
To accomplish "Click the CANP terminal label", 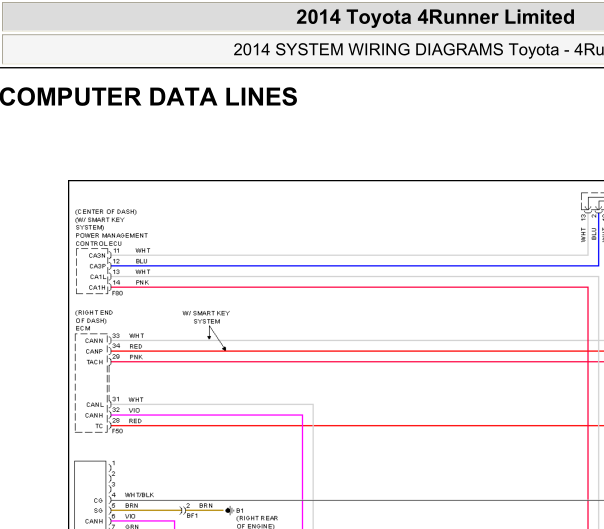I will click(94, 351).
